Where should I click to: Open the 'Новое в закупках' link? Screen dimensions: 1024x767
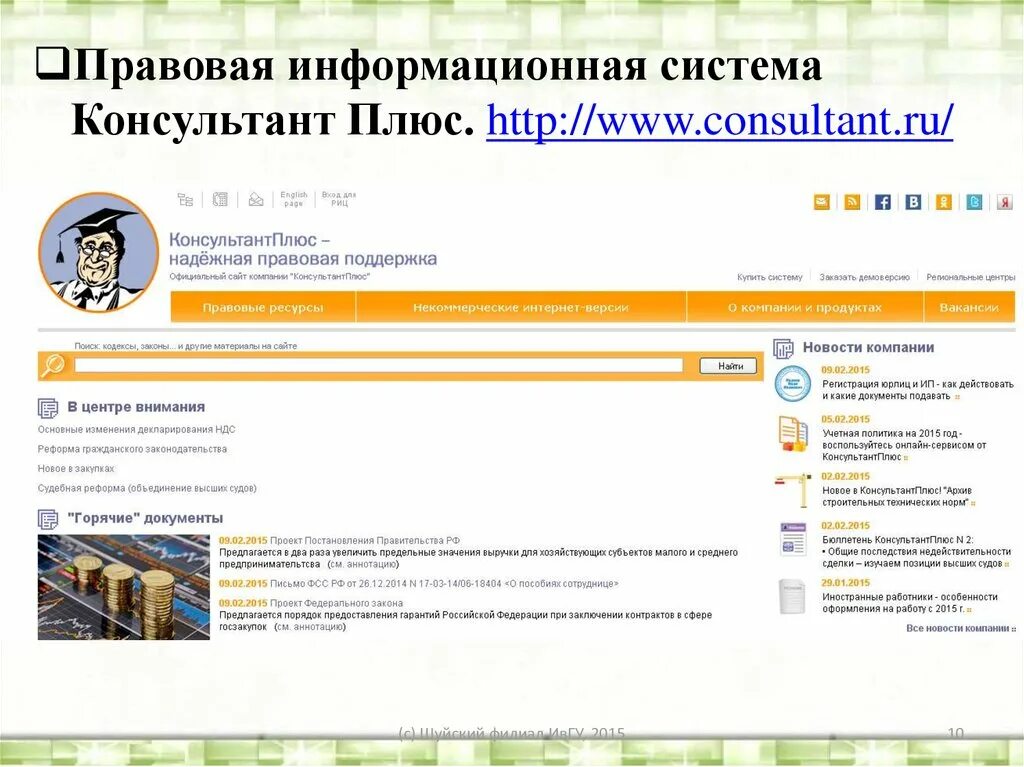(x=76, y=469)
